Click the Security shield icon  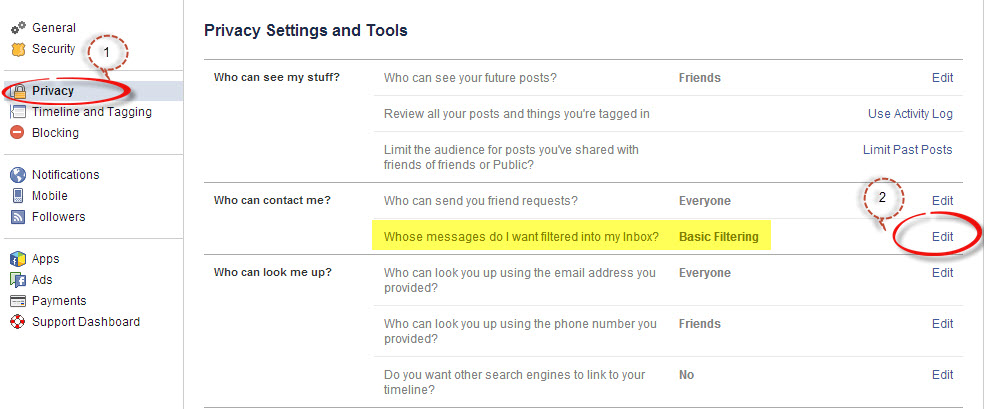[x=17, y=49]
